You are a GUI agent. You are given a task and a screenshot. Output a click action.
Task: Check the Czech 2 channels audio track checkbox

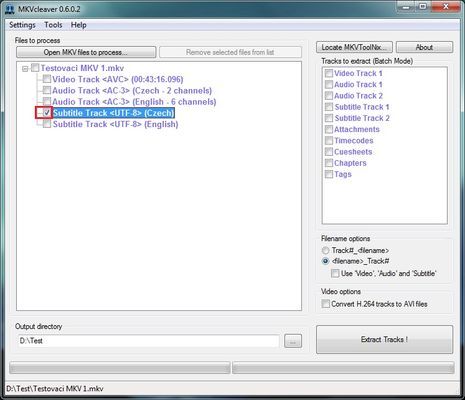coord(47,90)
